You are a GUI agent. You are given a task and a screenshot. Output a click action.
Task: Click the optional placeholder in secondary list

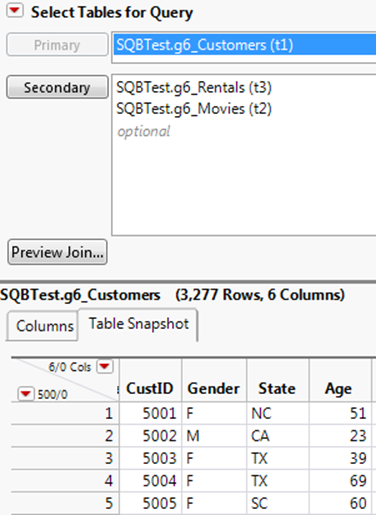coord(144,131)
